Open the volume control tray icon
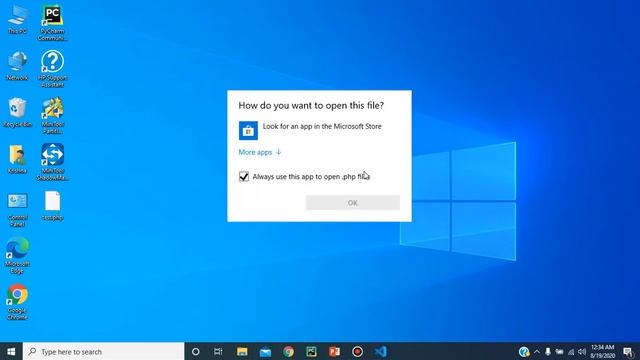640x360 pixels. pyautogui.click(x=582, y=351)
